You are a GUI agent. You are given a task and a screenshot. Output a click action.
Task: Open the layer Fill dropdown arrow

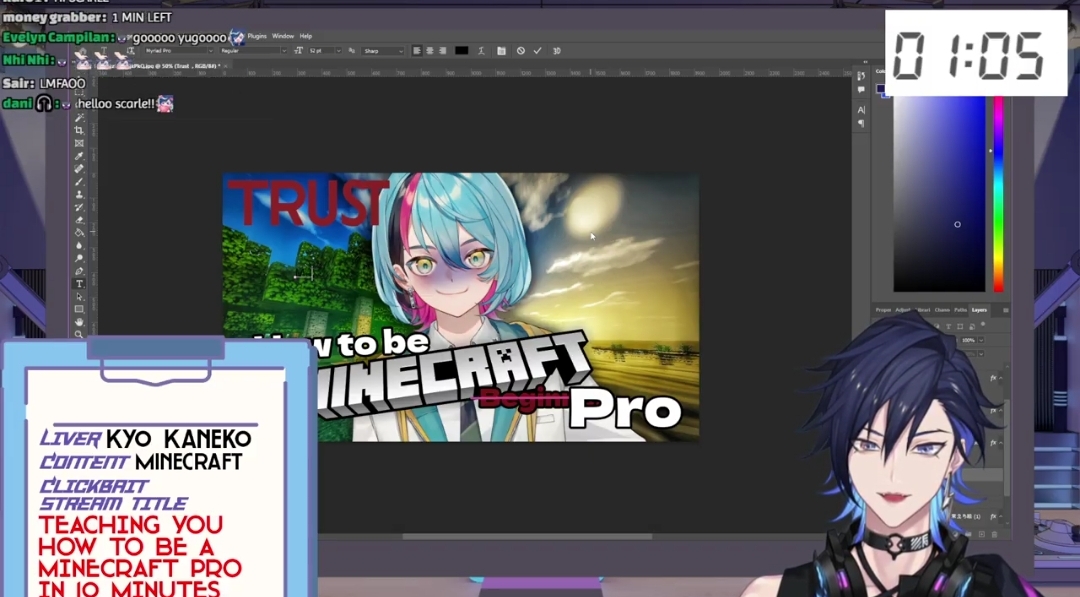pos(981,354)
